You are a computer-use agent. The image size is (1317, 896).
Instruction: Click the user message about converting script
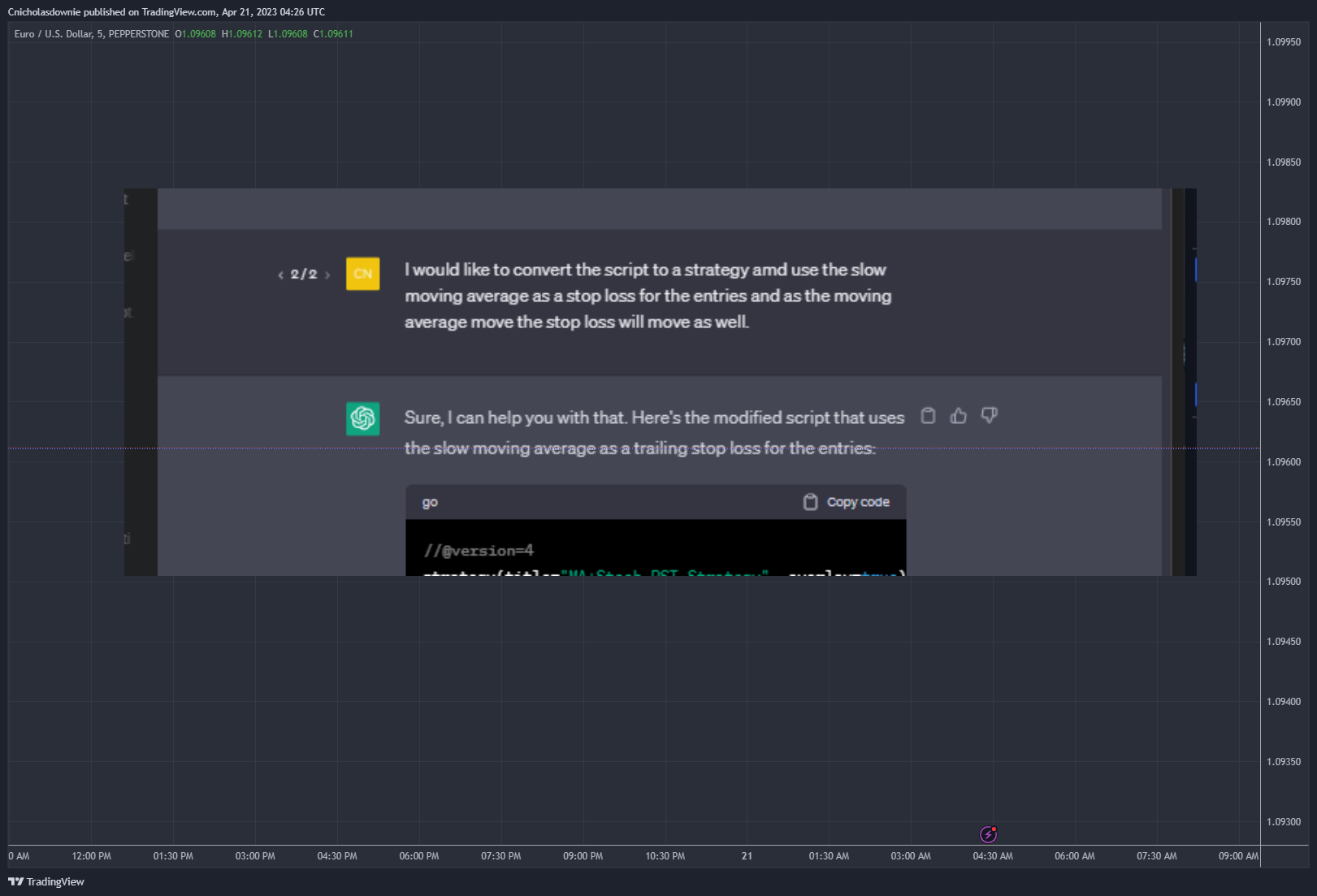pyautogui.click(x=648, y=296)
